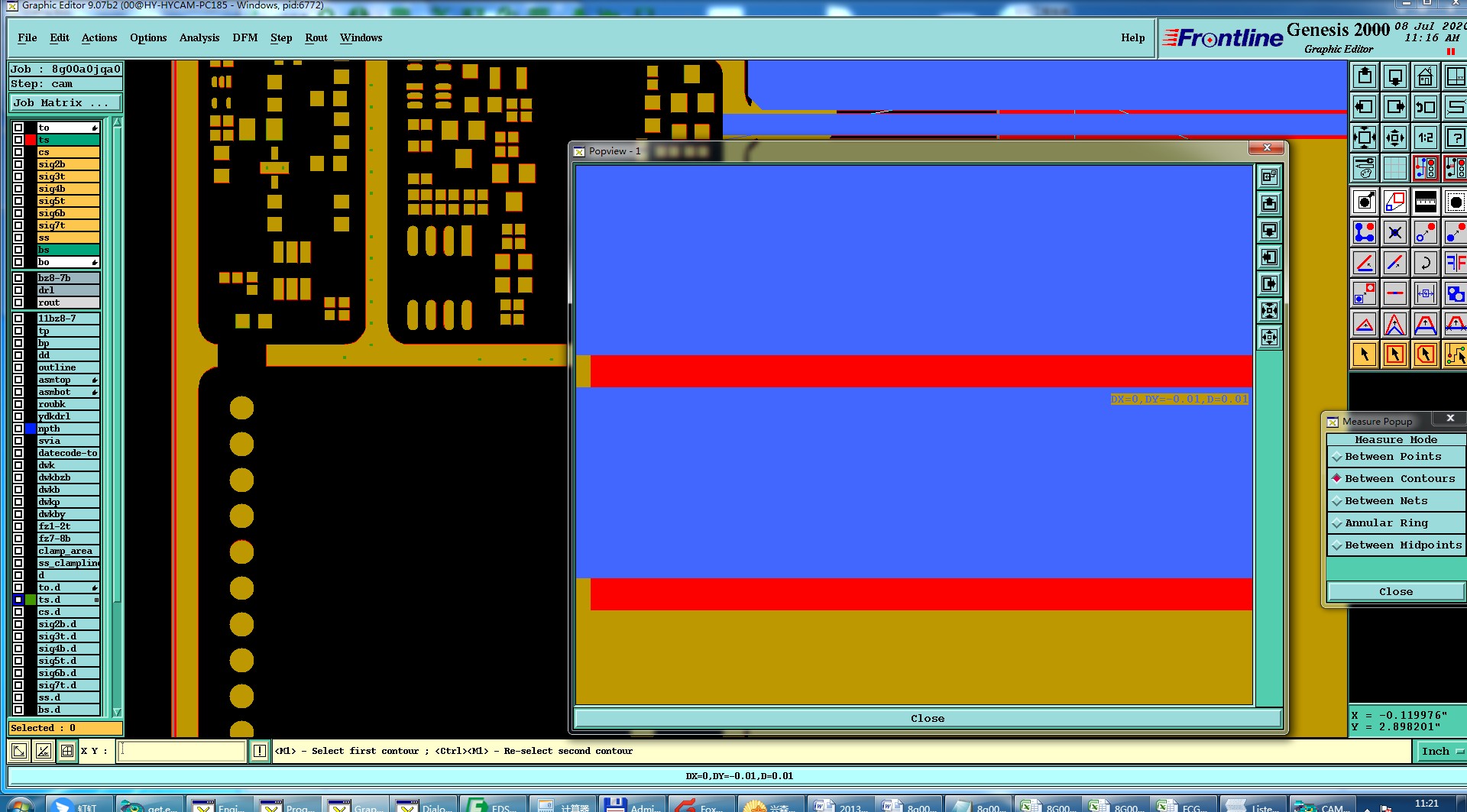This screenshot has height=812, width=1467.
Task: Click the exclamation mark icon near XY field
Action: 260,751
